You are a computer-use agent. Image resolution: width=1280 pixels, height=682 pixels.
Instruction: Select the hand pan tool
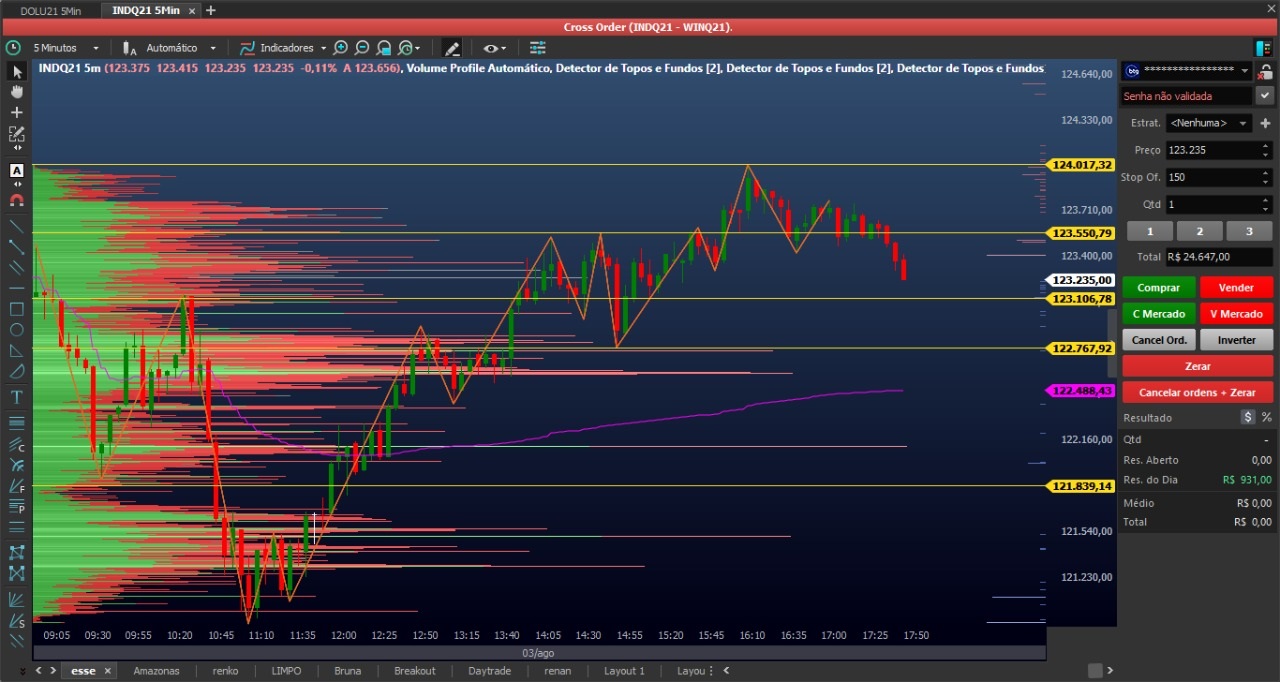[17, 91]
